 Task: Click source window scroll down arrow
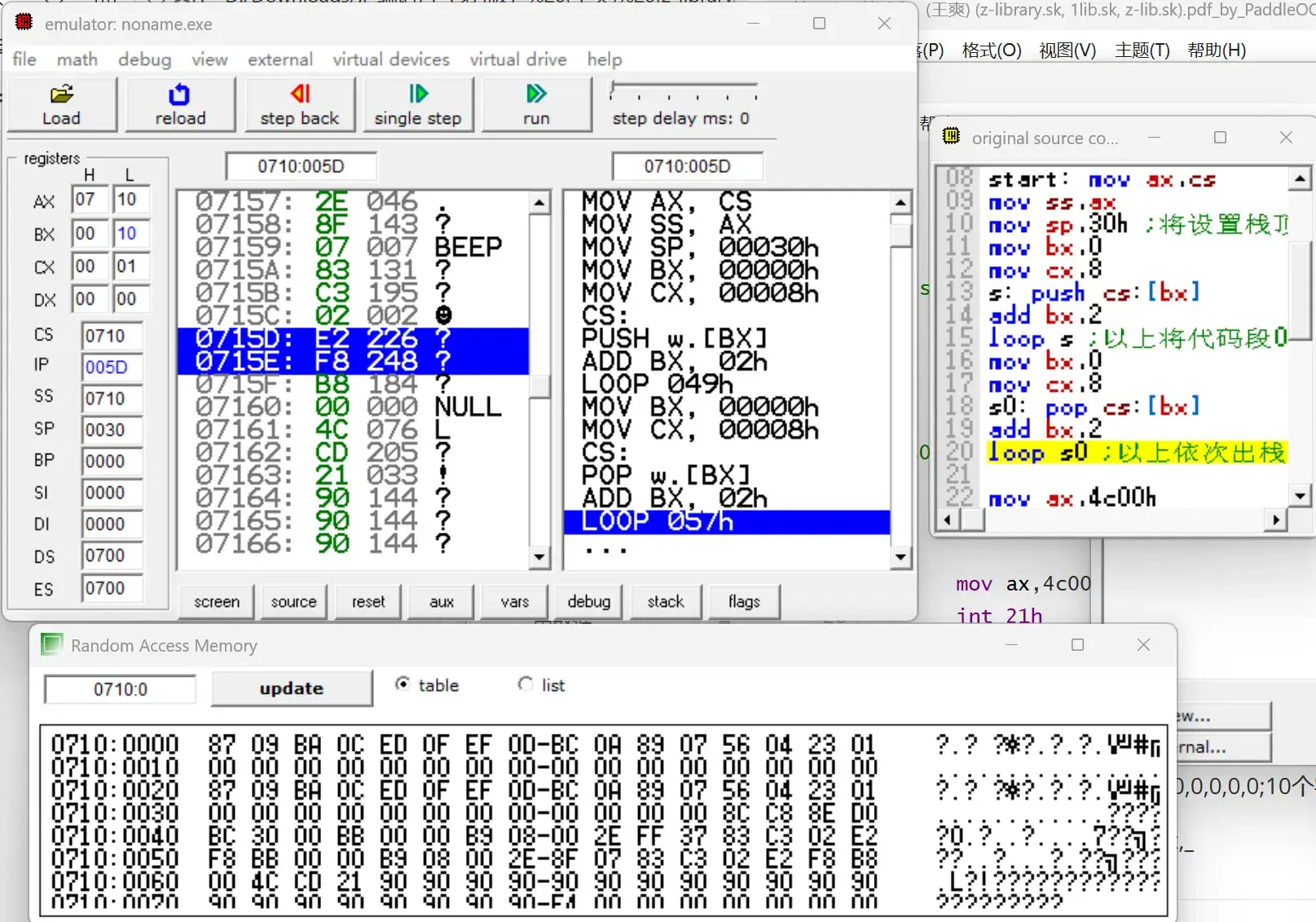[1300, 494]
